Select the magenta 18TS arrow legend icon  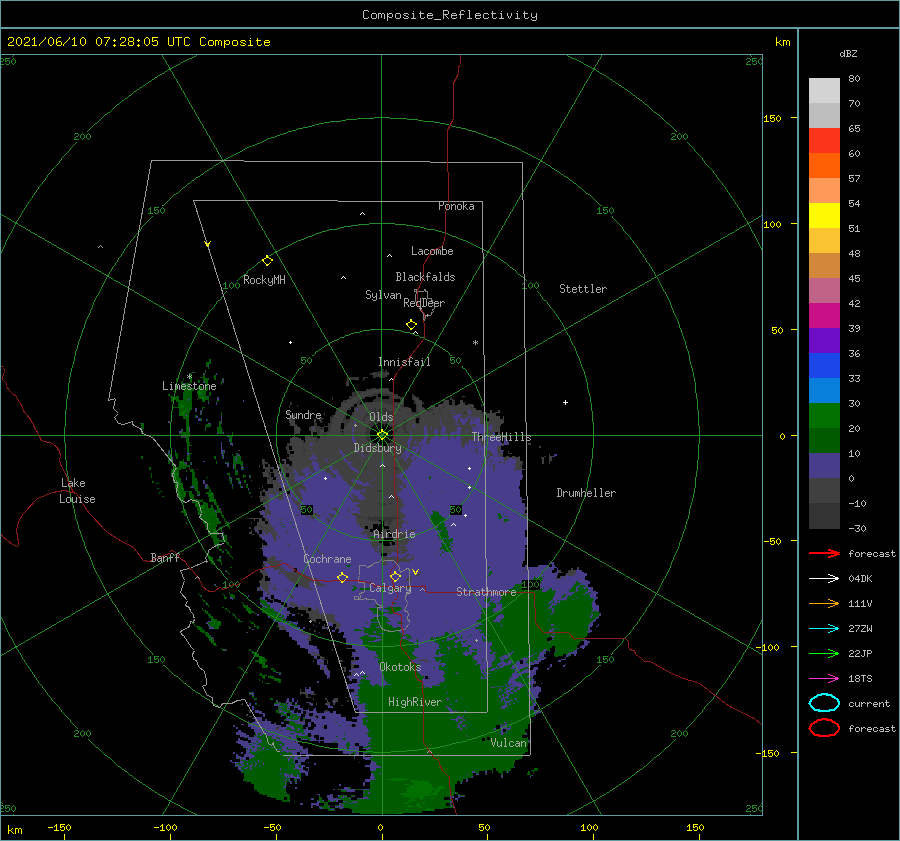click(x=824, y=679)
